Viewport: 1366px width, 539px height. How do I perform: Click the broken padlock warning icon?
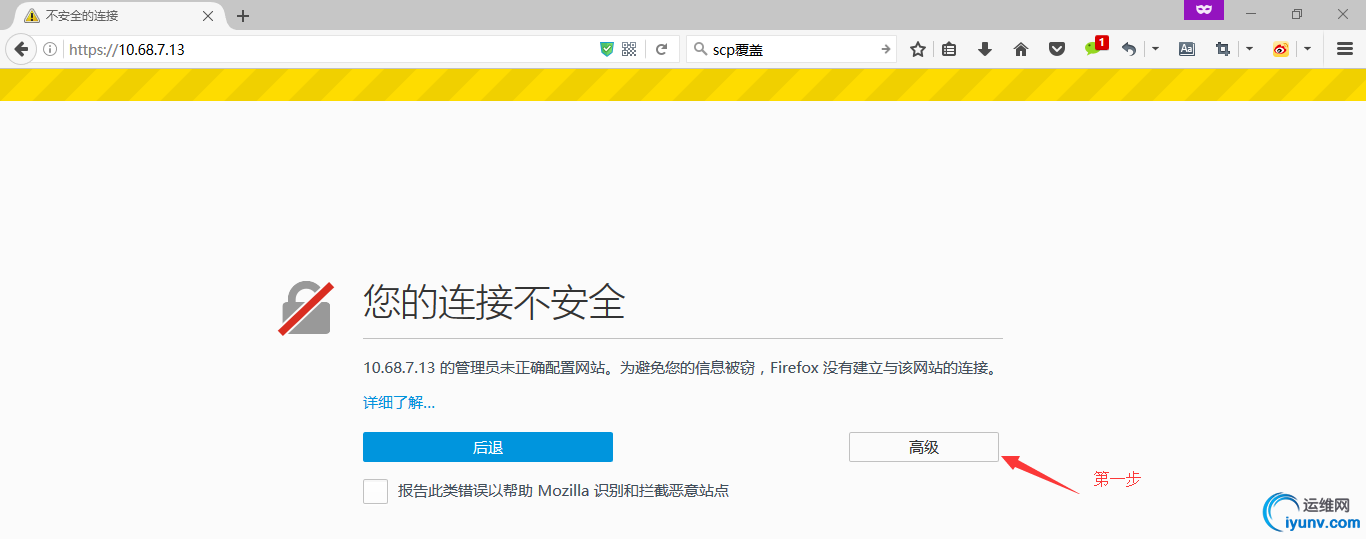coord(306,308)
